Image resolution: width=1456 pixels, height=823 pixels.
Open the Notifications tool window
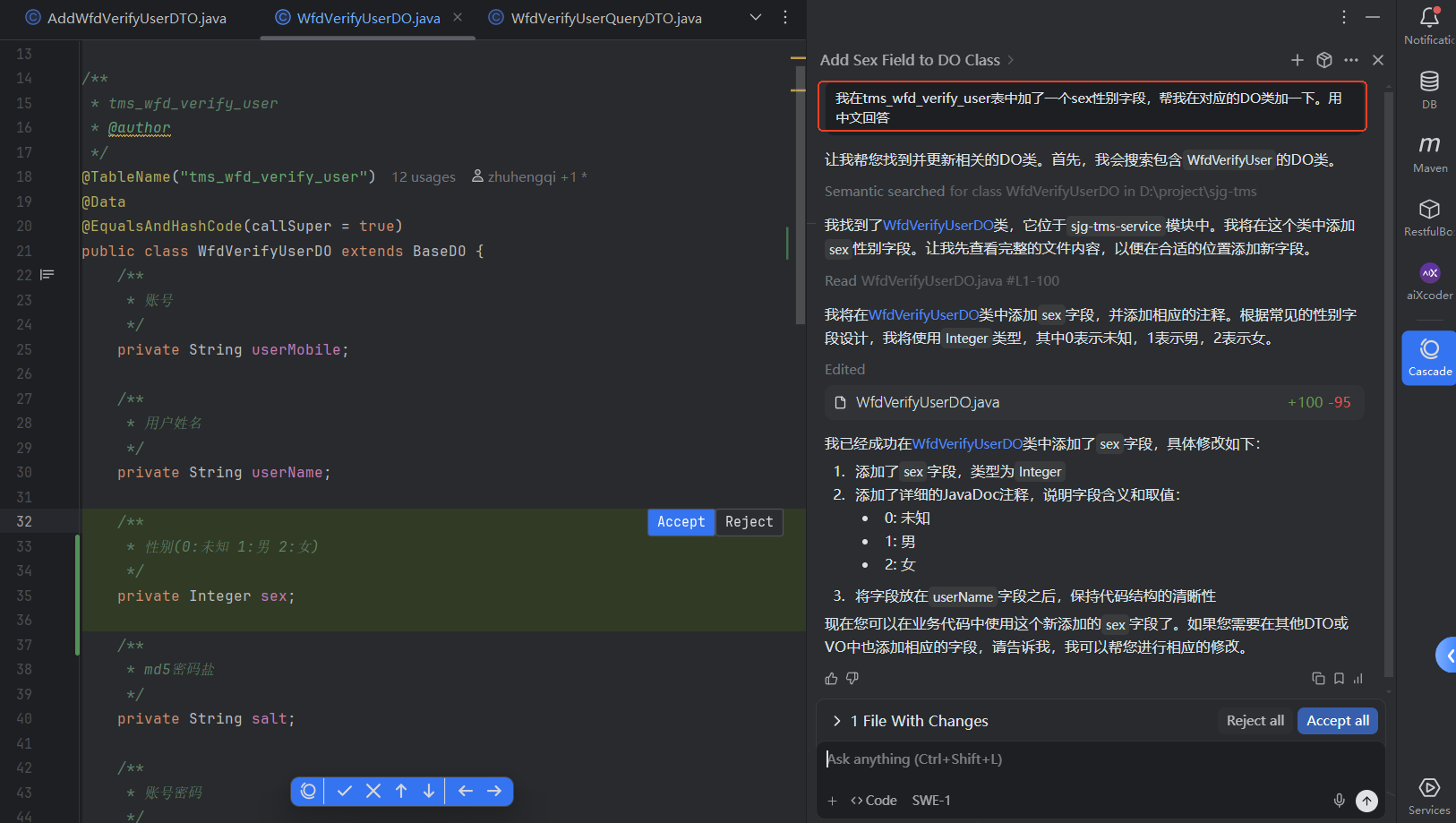click(x=1430, y=25)
